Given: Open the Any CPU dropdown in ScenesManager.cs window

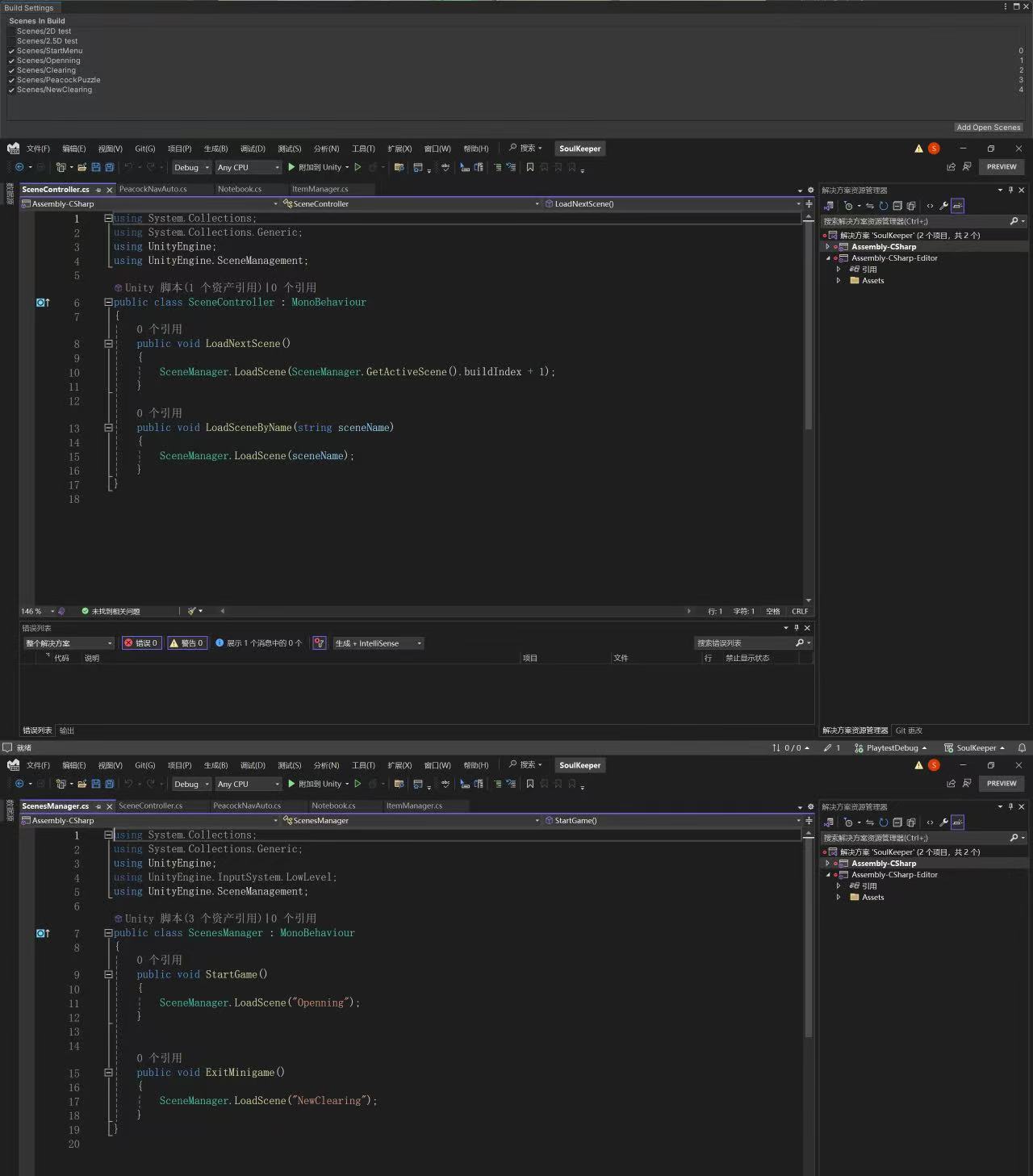Looking at the screenshot, I should pos(248,784).
